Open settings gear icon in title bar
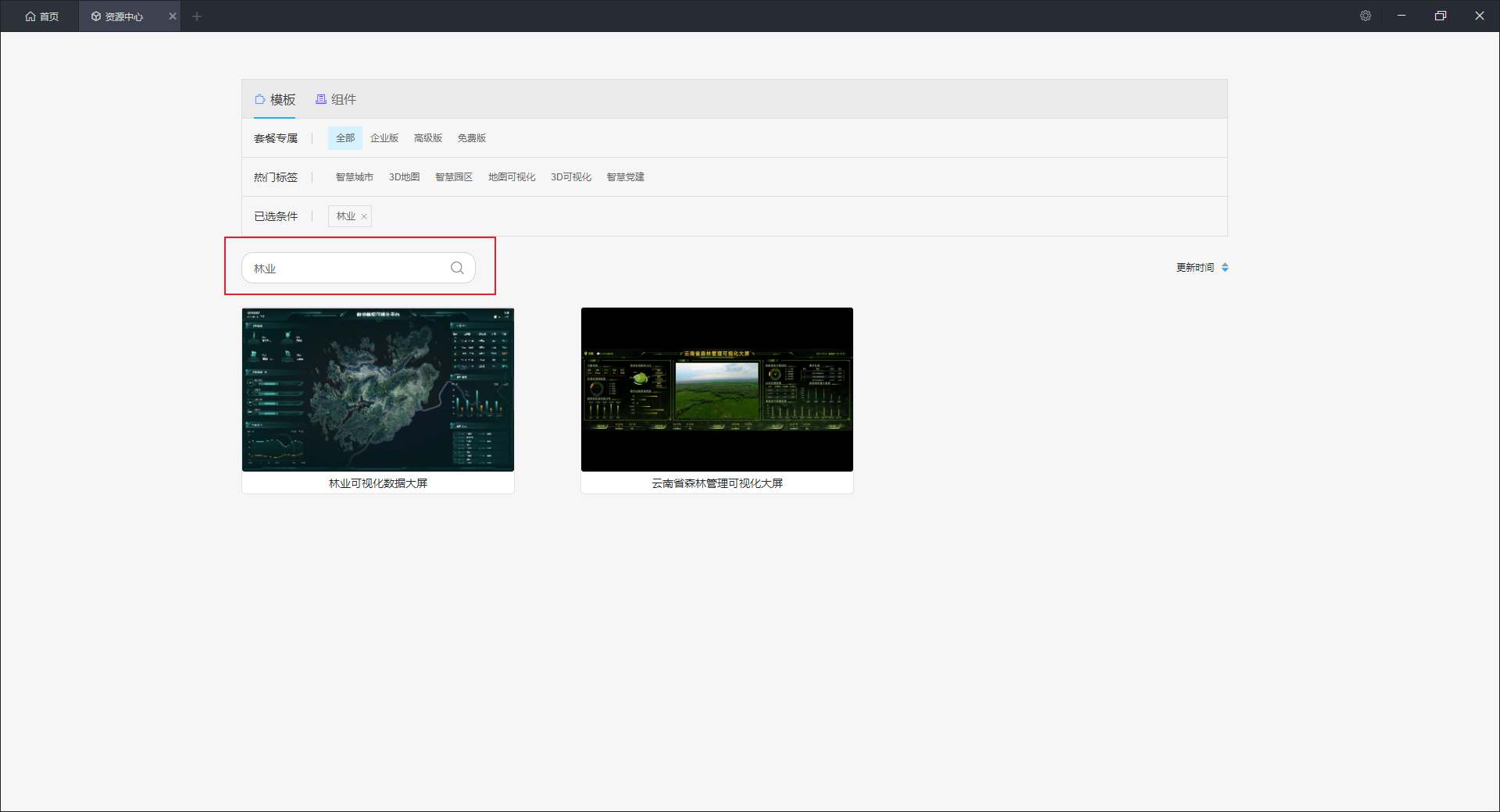1500x812 pixels. click(x=1366, y=16)
